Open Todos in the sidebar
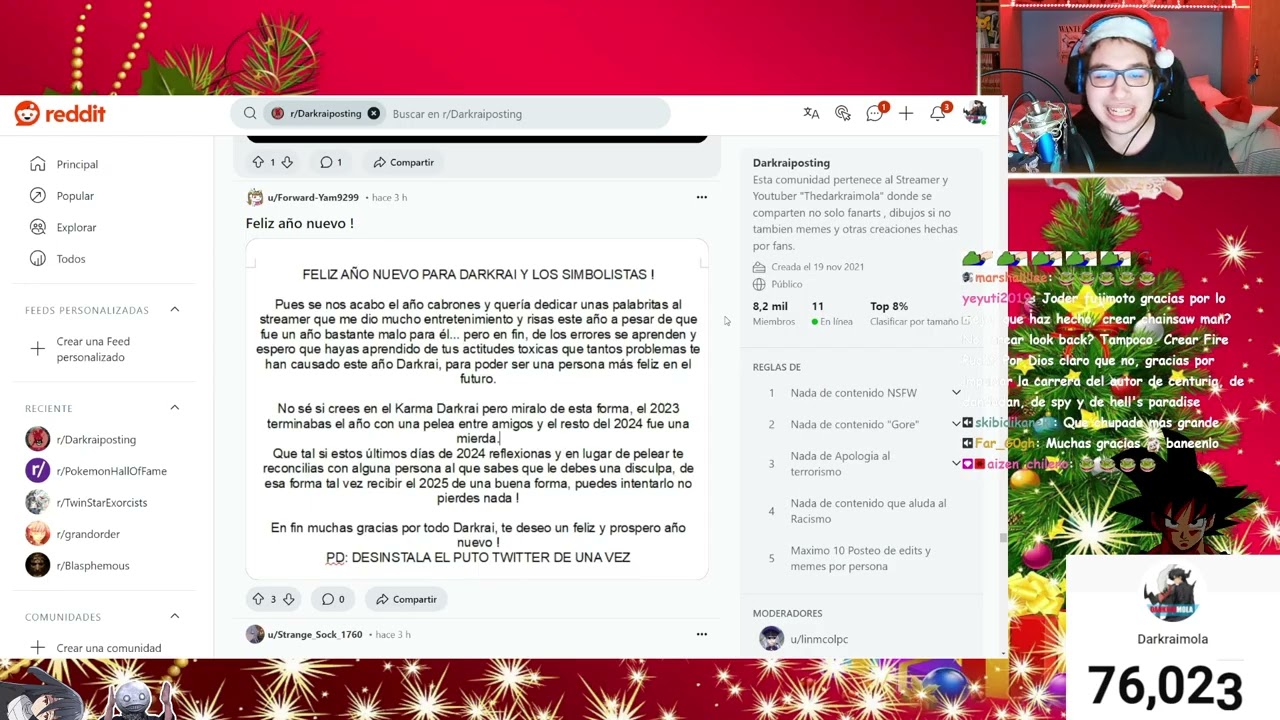Viewport: 1280px width, 720px height. 70,259
